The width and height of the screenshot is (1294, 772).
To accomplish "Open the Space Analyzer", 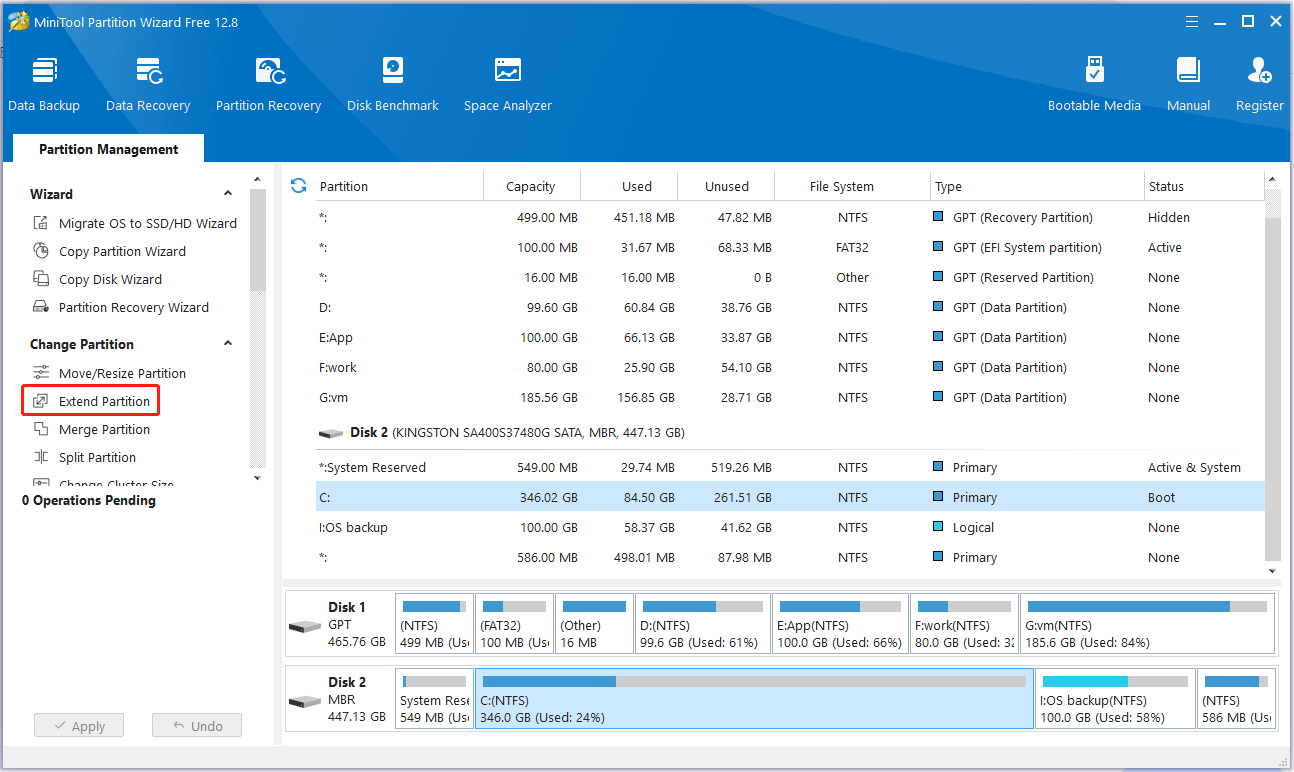I will coord(508,84).
